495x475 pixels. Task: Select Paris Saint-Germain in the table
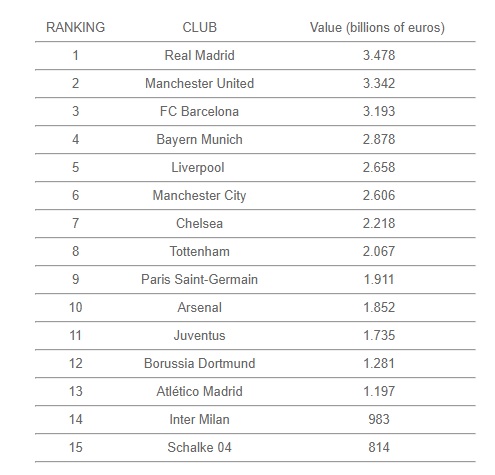coord(199,279)
